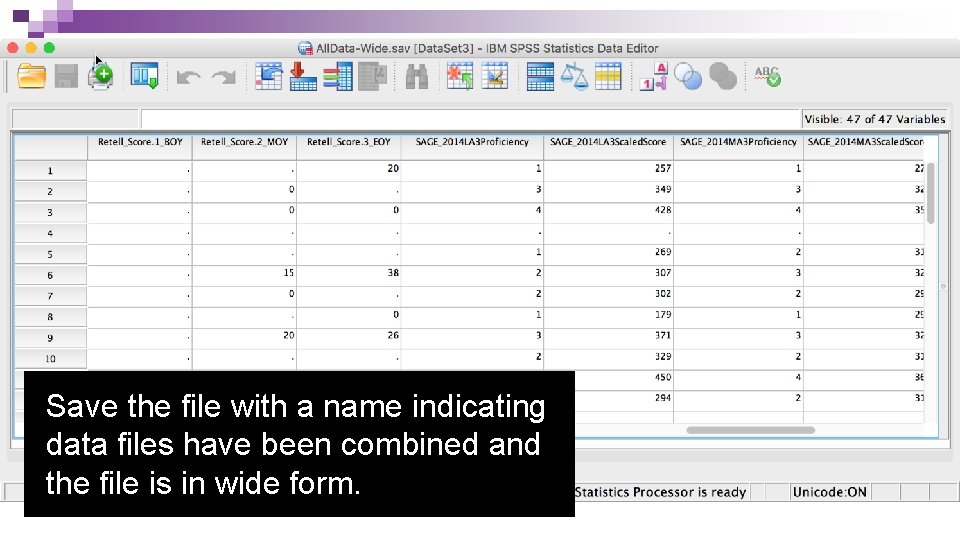Click Visible: 47 of 47 Variables label
Screen dimensions: 960x540
click(x=875, y=119)
